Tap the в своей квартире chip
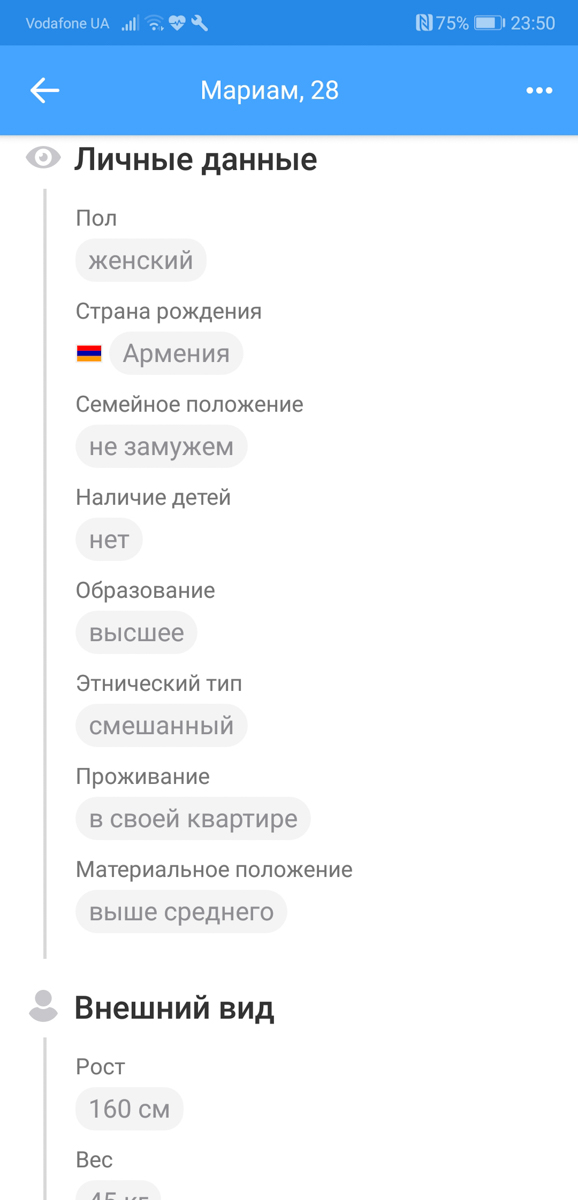Image resolution: width=578 pixels, height=1200 pixels. 193,819
